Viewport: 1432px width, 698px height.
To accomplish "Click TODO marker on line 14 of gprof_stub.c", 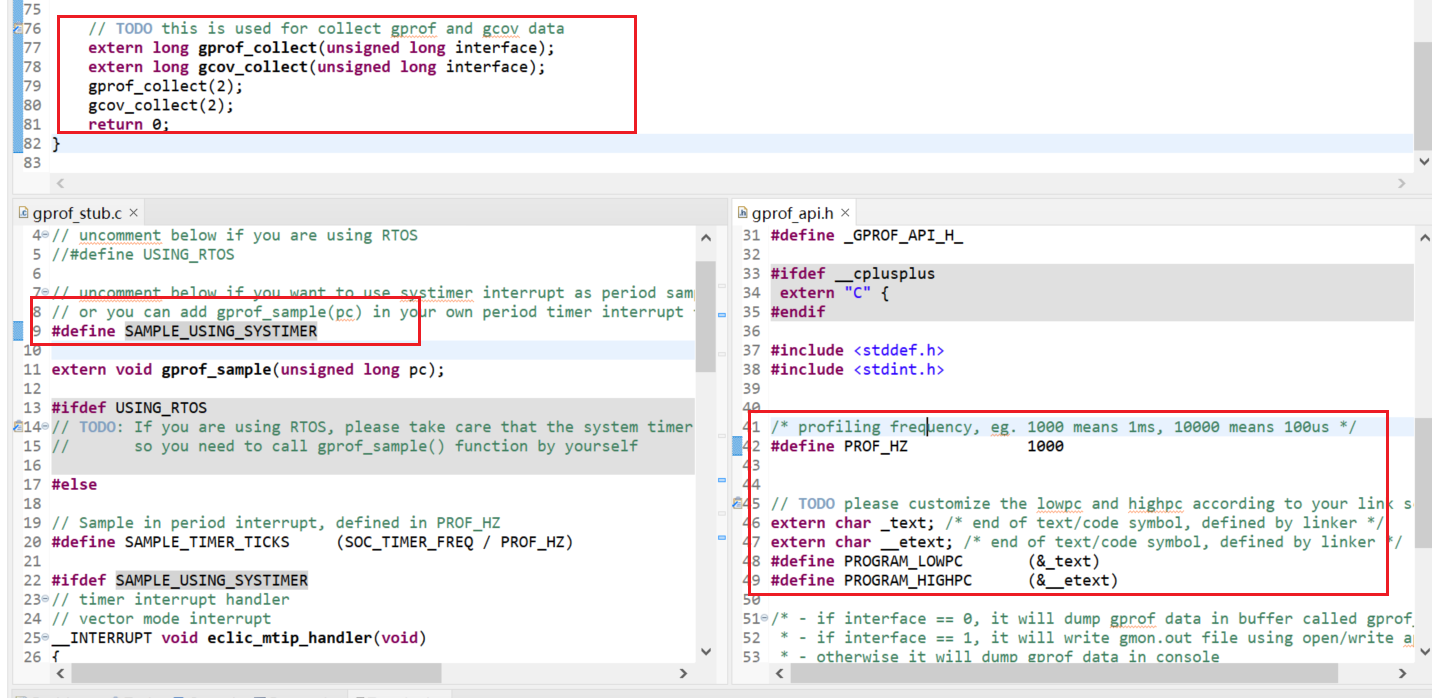I will [17, 427].
